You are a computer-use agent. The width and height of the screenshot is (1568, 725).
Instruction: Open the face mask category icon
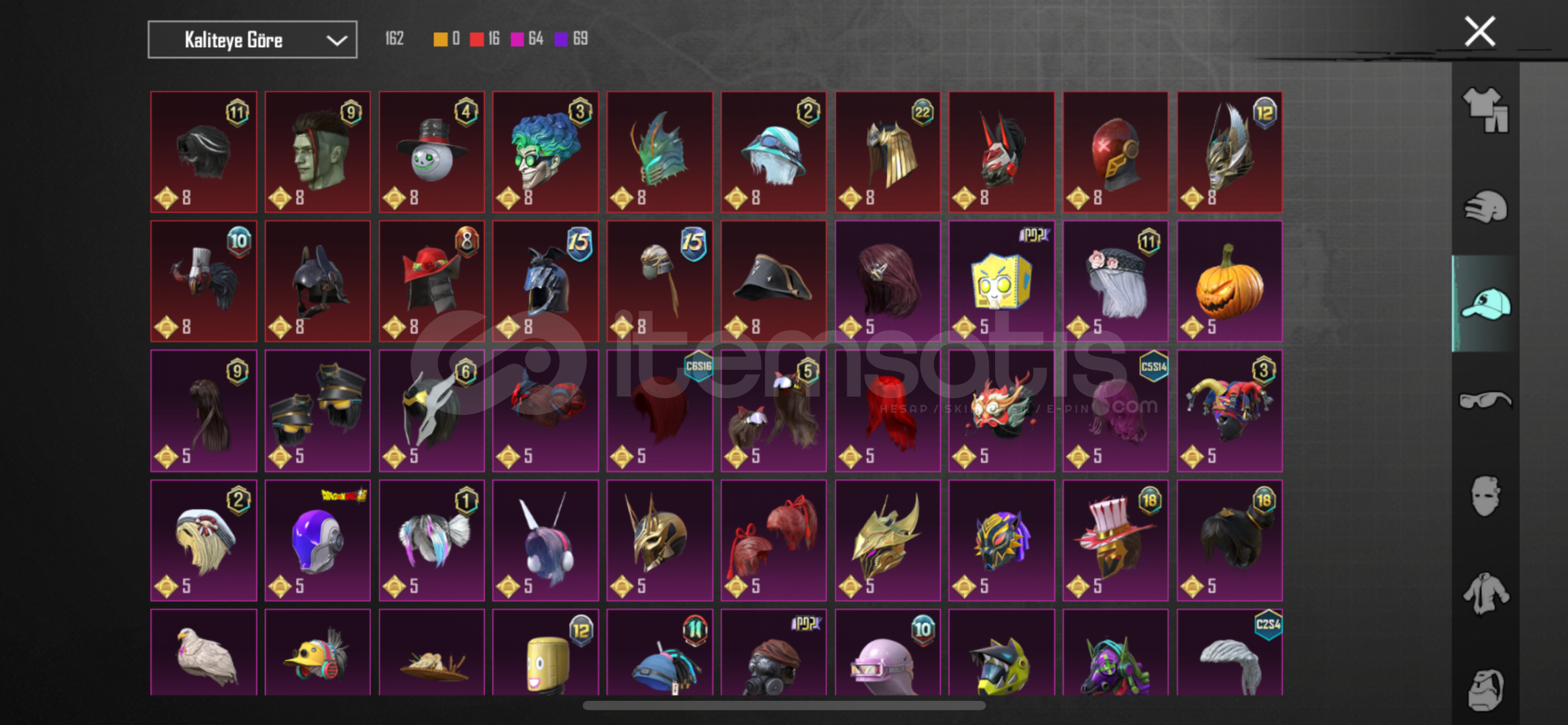[x=1485, y=496]
